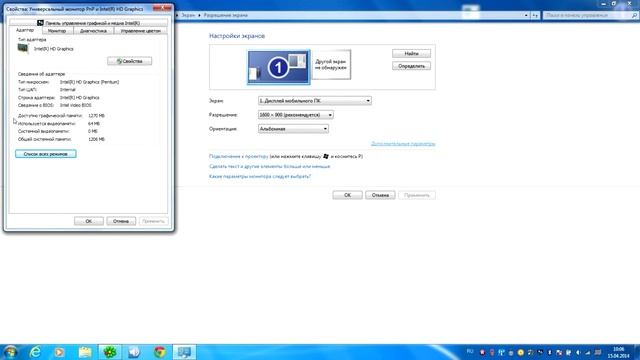
Task: Click the Разрешение экрана breadcrumb
Action: pos(225,15)
